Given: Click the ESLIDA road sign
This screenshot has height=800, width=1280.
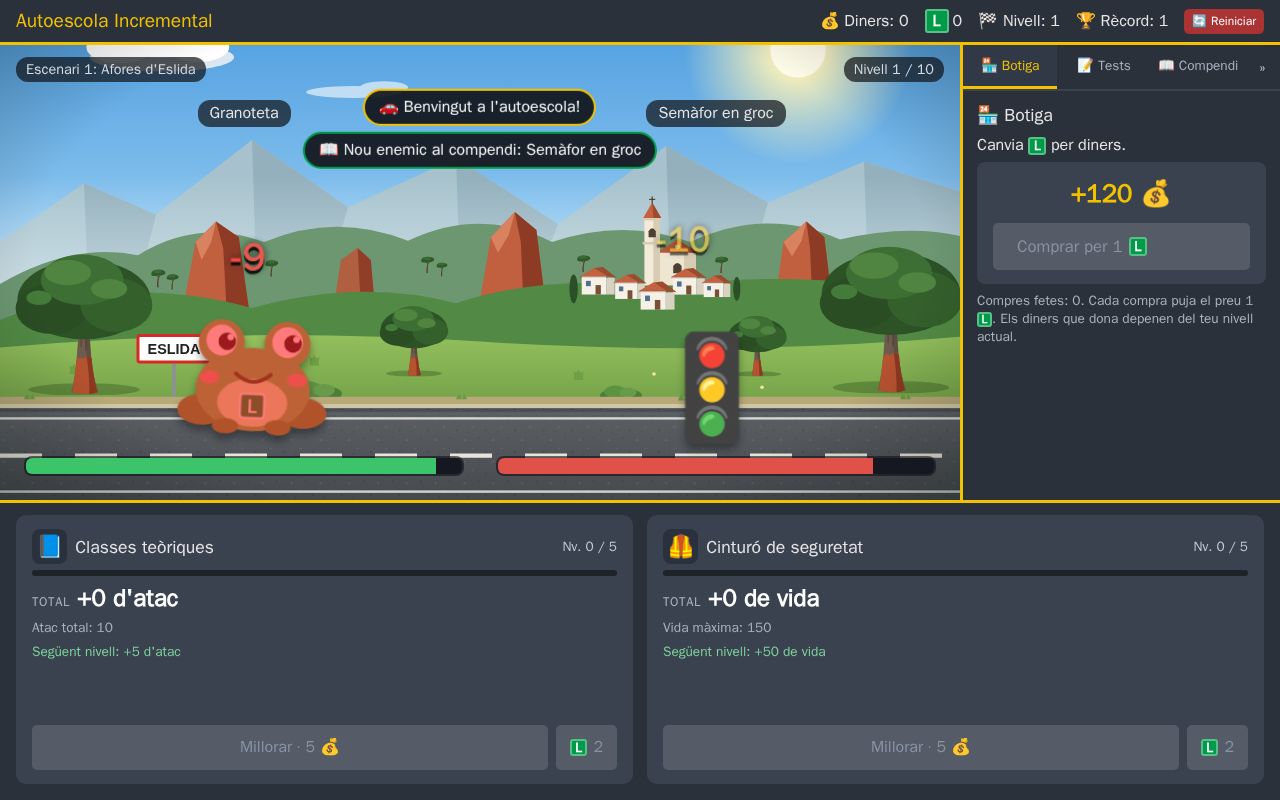Looking at the screenshot, I should coord(173,349).
